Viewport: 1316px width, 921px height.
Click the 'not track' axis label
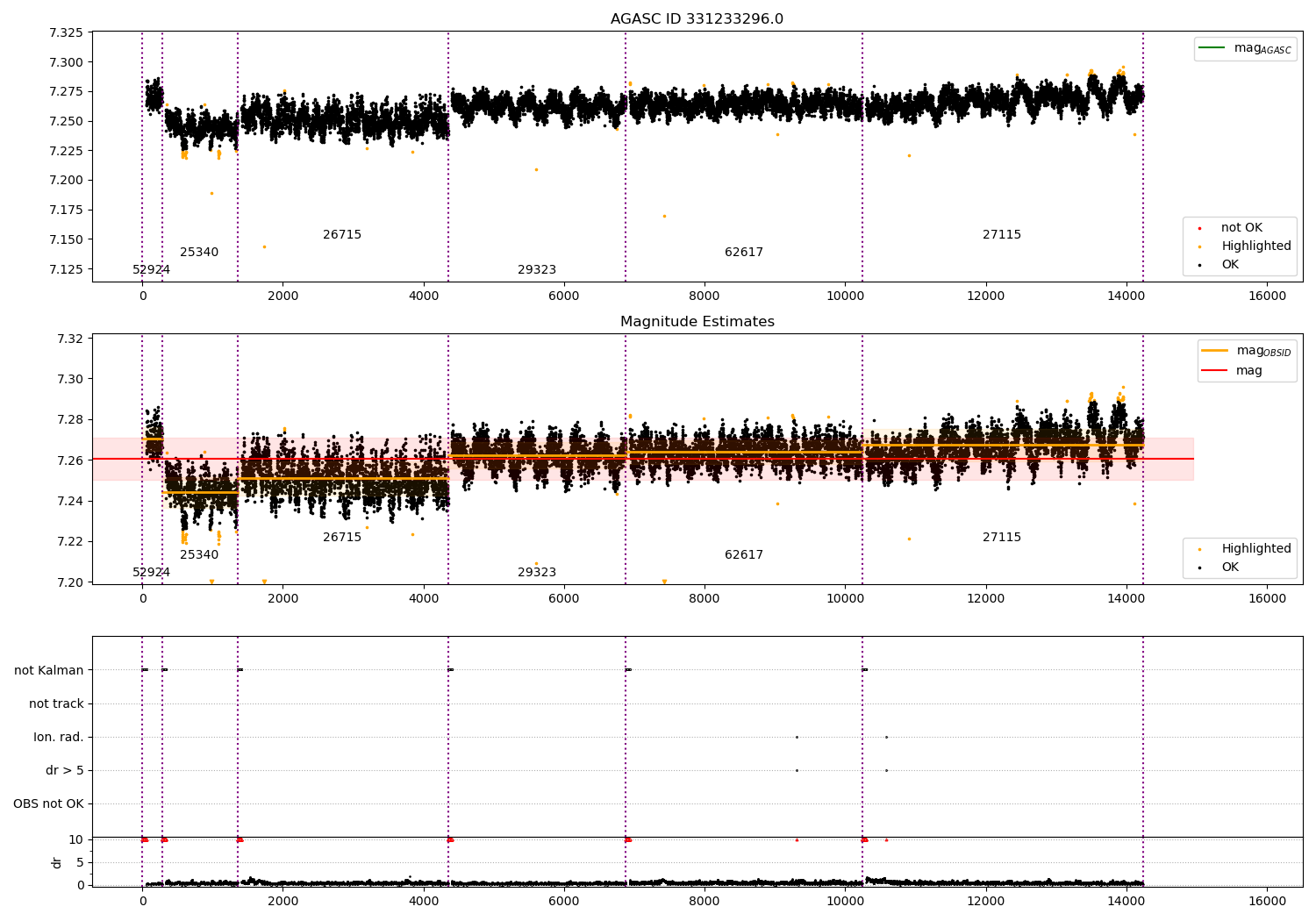point(56,704)
